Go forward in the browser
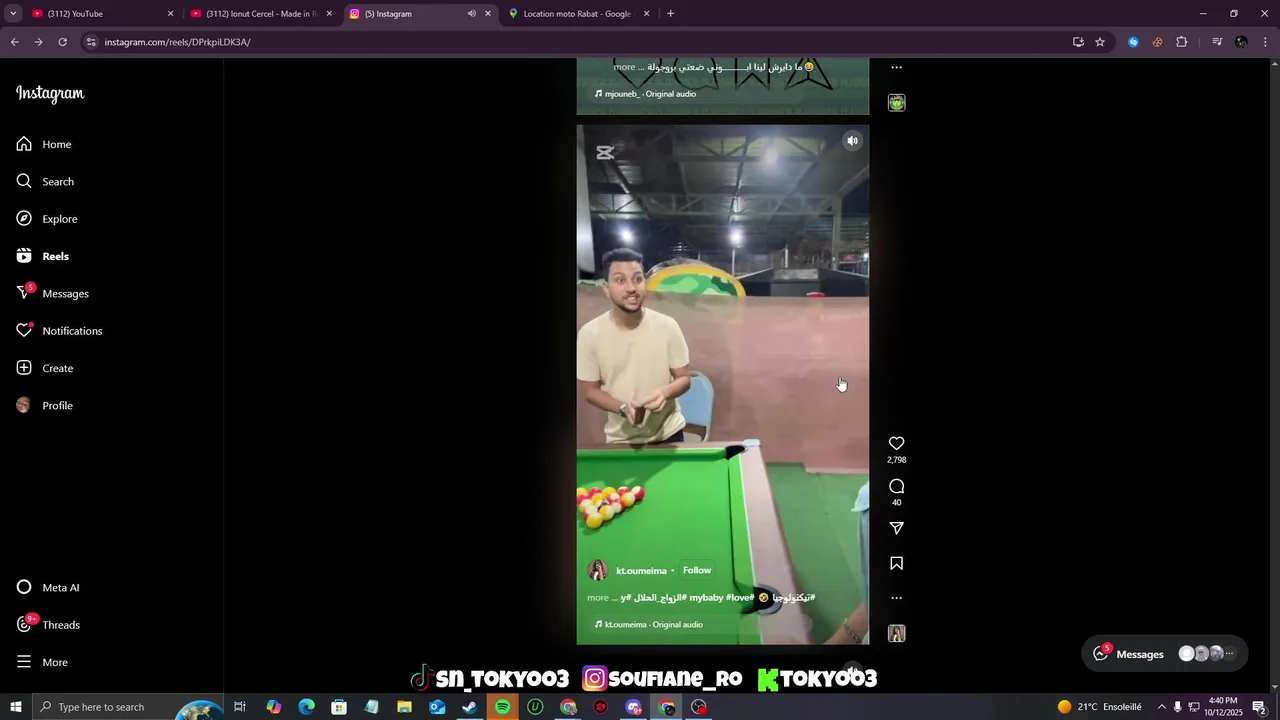The height and width of the screenshot is (720, 1280). pyautogui.click(x=39, y=42)
